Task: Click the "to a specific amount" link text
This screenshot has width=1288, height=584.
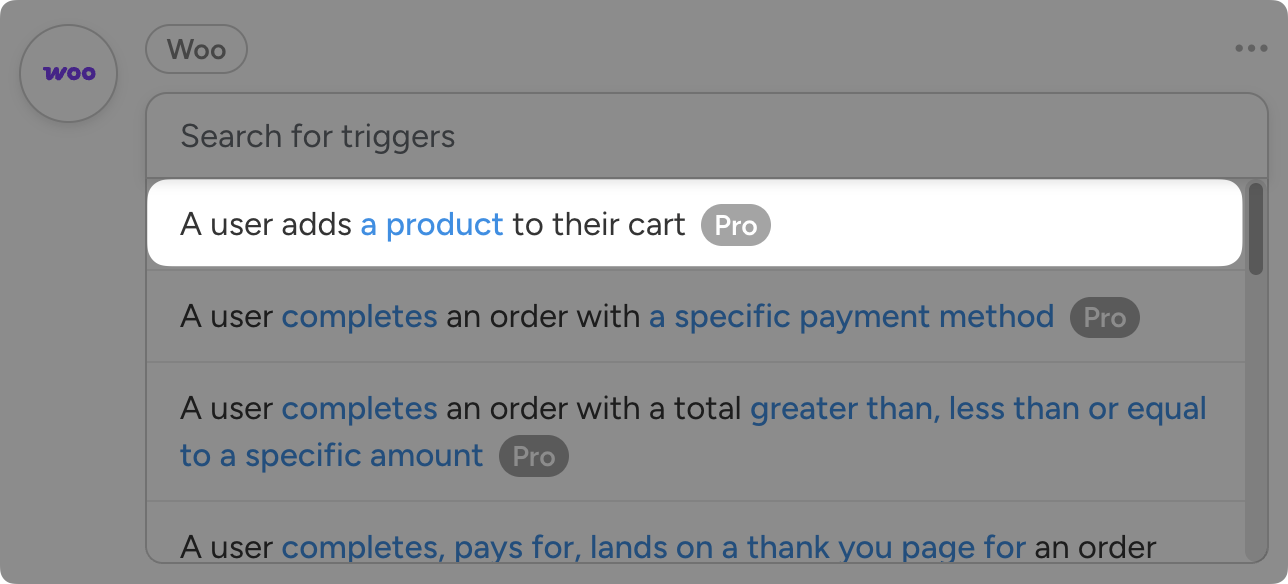Action: [331, 456]
